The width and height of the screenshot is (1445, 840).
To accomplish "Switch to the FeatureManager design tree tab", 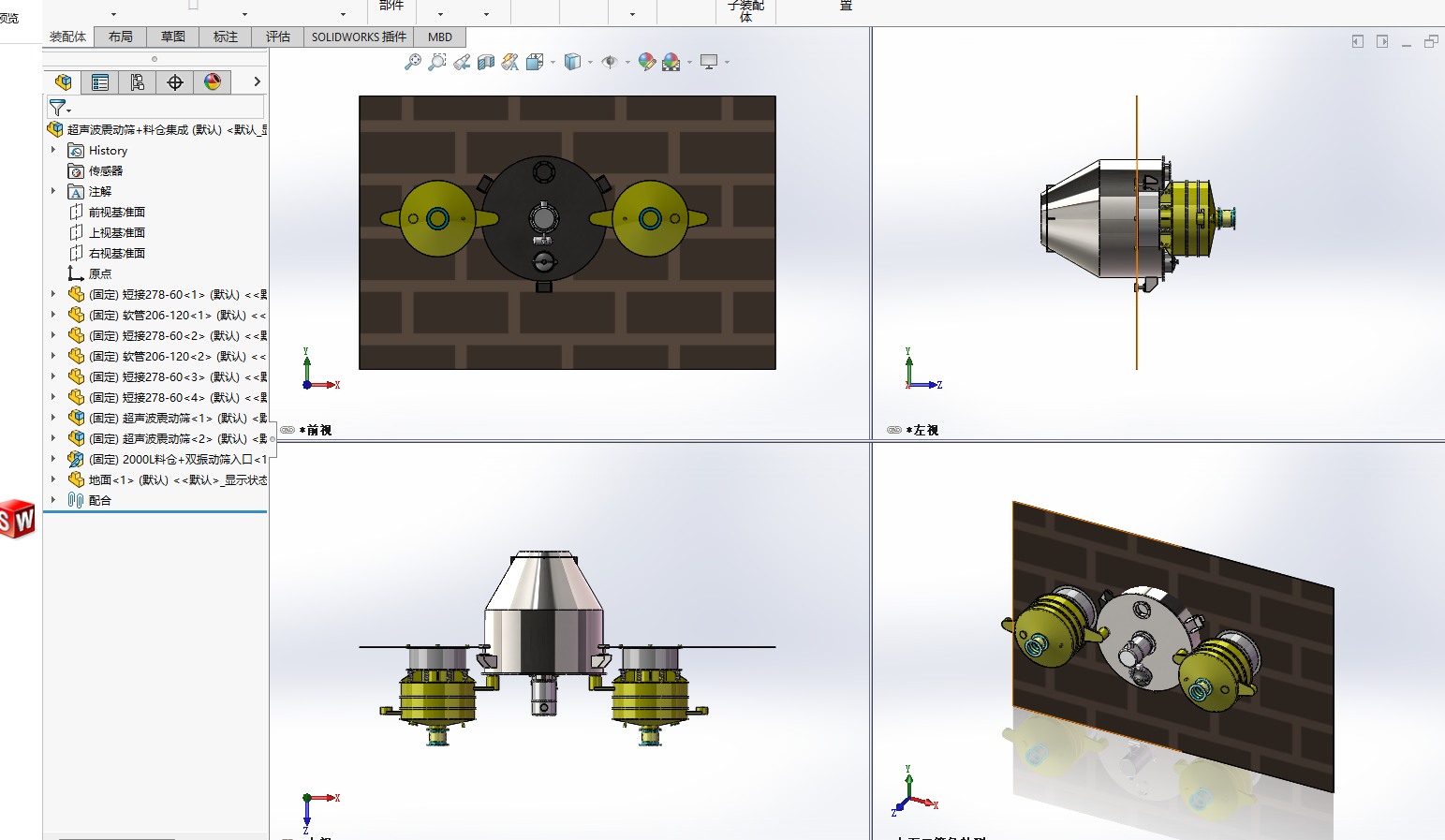I will point(63,82).
